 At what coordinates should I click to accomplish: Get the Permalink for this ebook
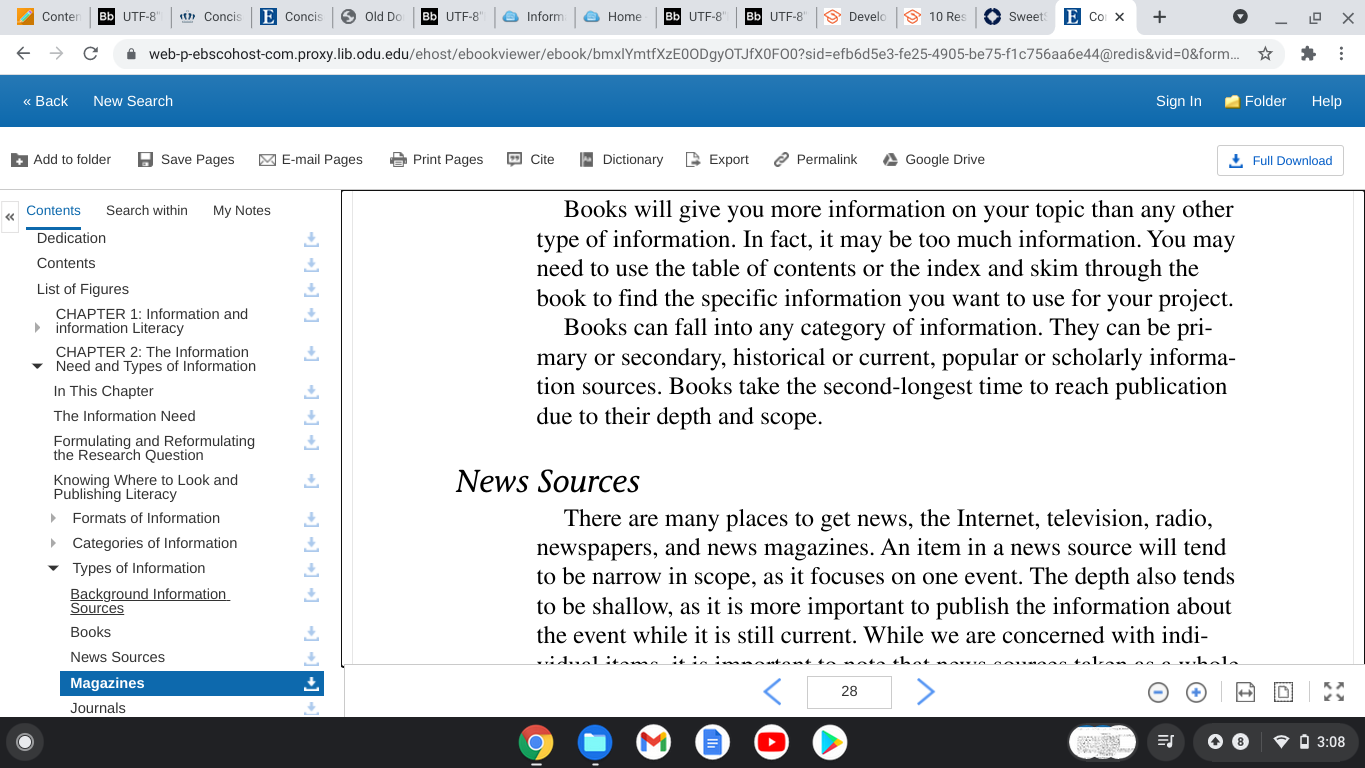tap(816, 159)
